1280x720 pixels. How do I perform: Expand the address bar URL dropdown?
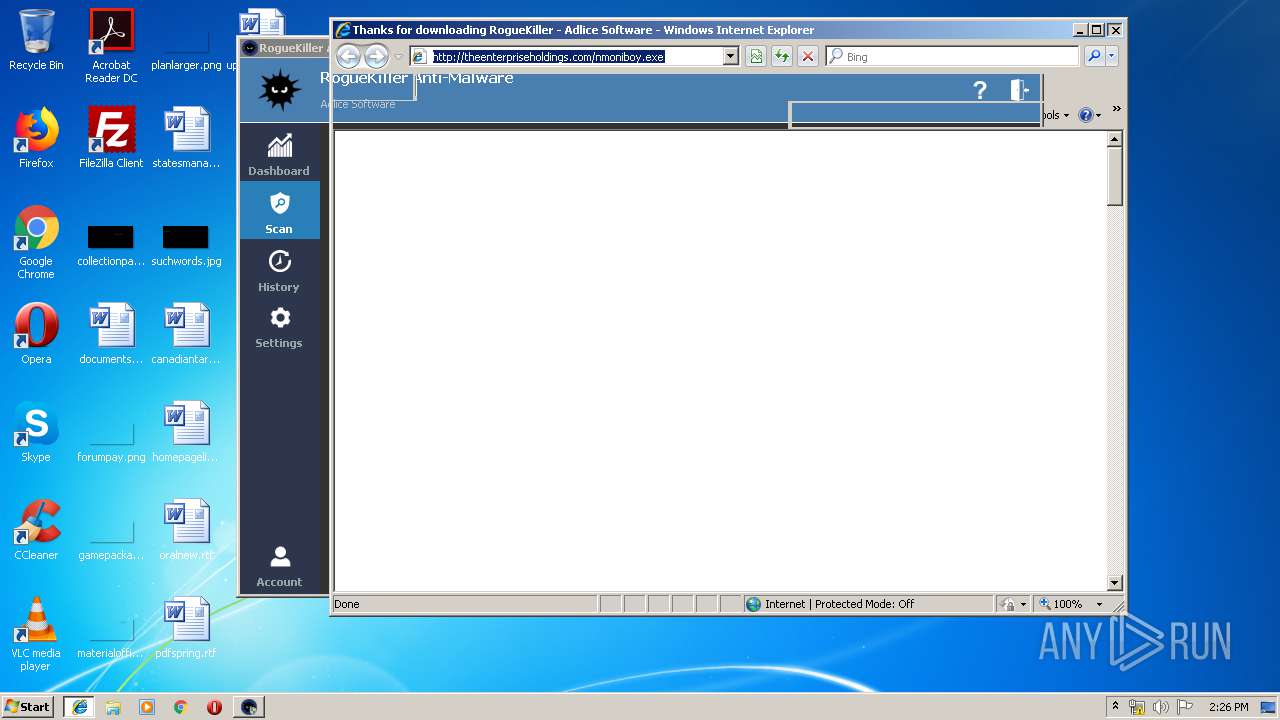point(730,57)
